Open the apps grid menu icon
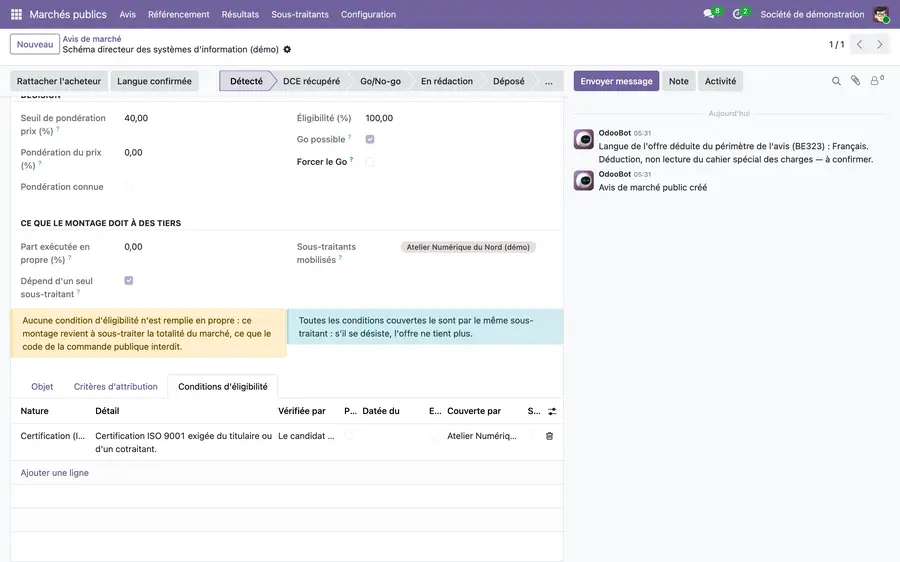Image resolution: width=900 pixels, height=562 pixels. 16,14
